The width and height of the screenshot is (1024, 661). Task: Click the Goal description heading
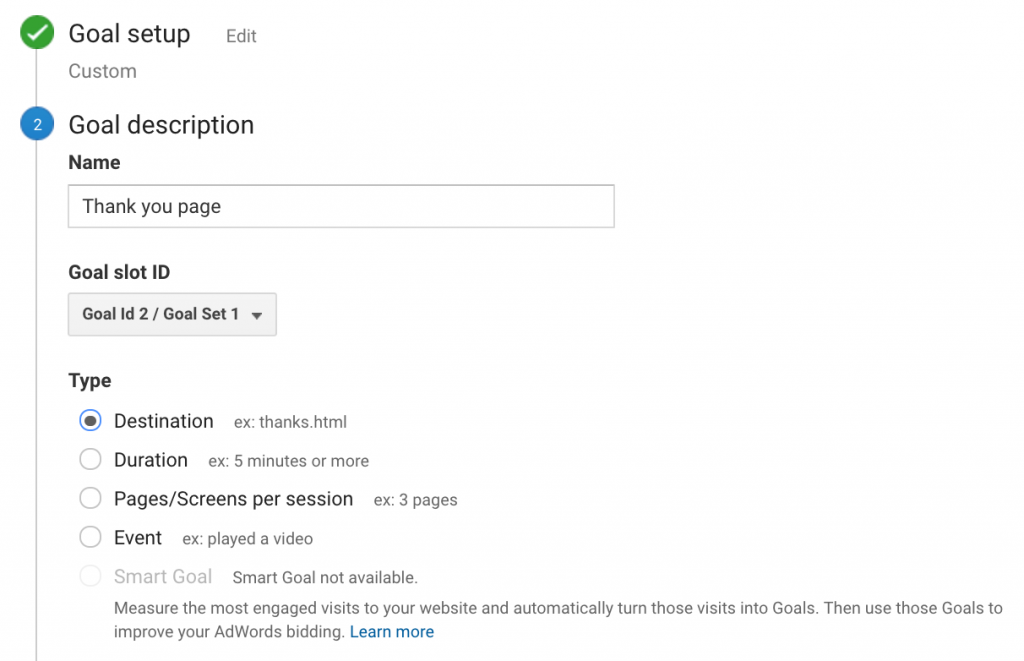(x=161, y=125)
